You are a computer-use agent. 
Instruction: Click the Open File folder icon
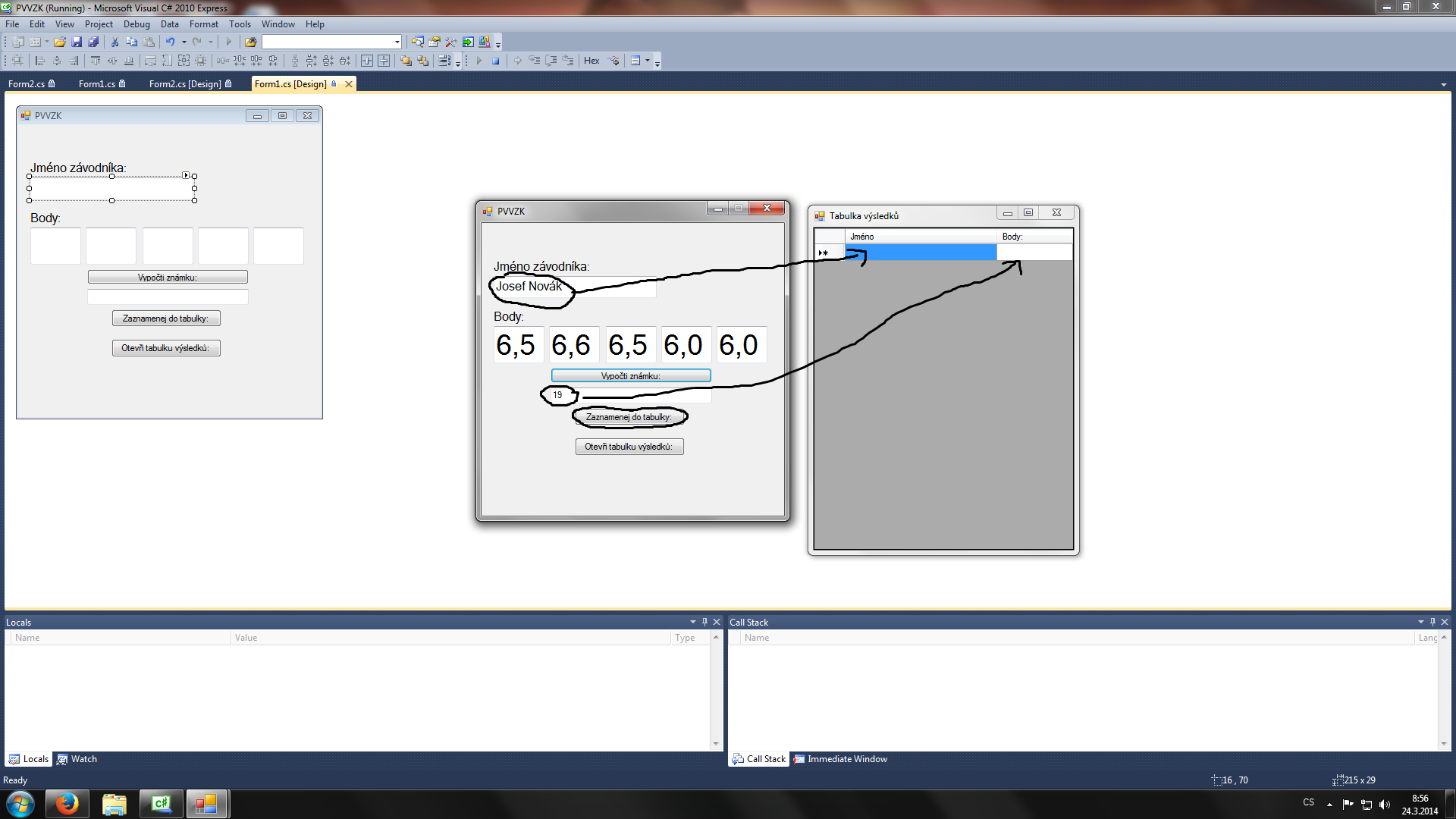(59, 42)
